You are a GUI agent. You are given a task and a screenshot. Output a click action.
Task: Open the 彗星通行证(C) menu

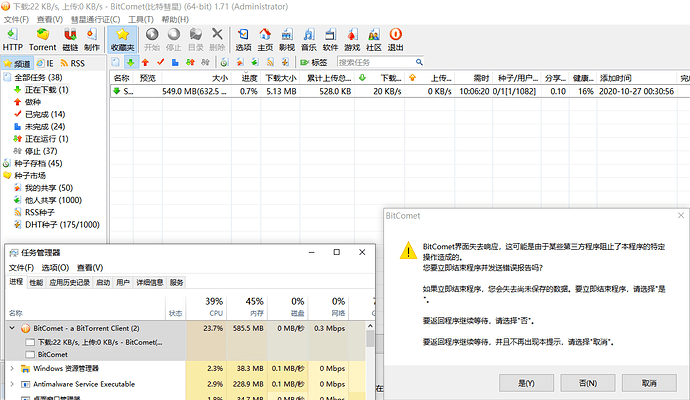[x=95, y=19]
